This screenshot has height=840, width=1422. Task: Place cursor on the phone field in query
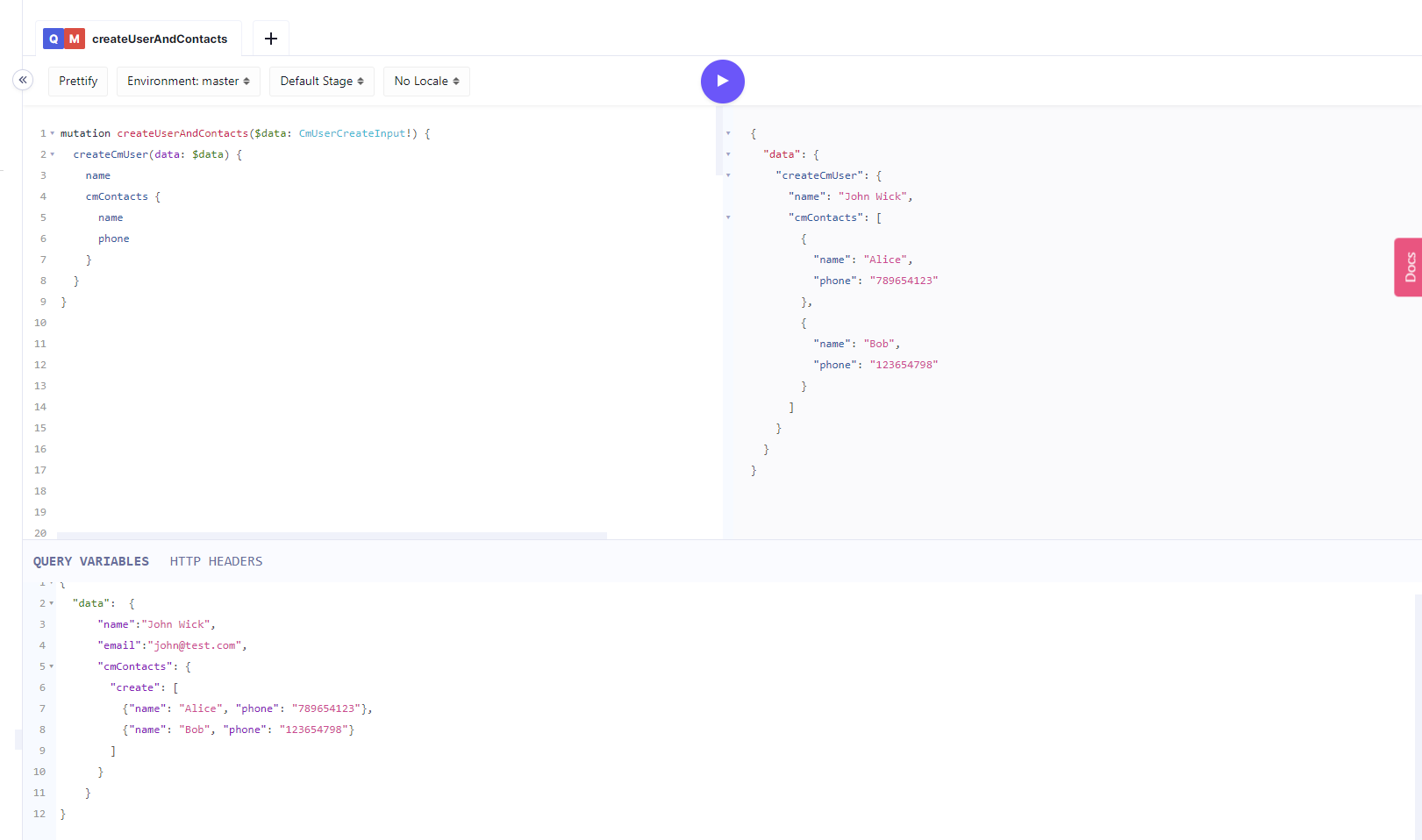114,238
